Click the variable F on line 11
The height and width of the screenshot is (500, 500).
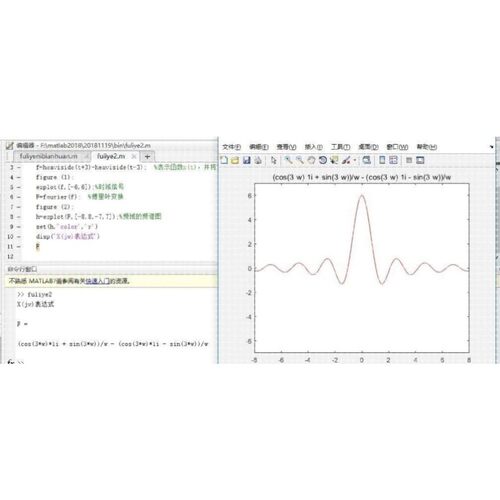tap(38, 246)
